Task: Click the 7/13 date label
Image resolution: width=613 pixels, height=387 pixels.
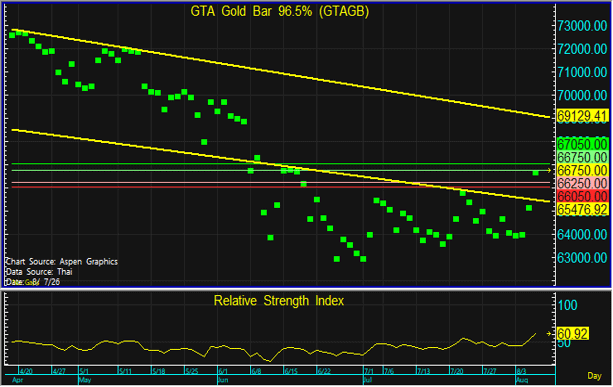Action: (423, 371)
